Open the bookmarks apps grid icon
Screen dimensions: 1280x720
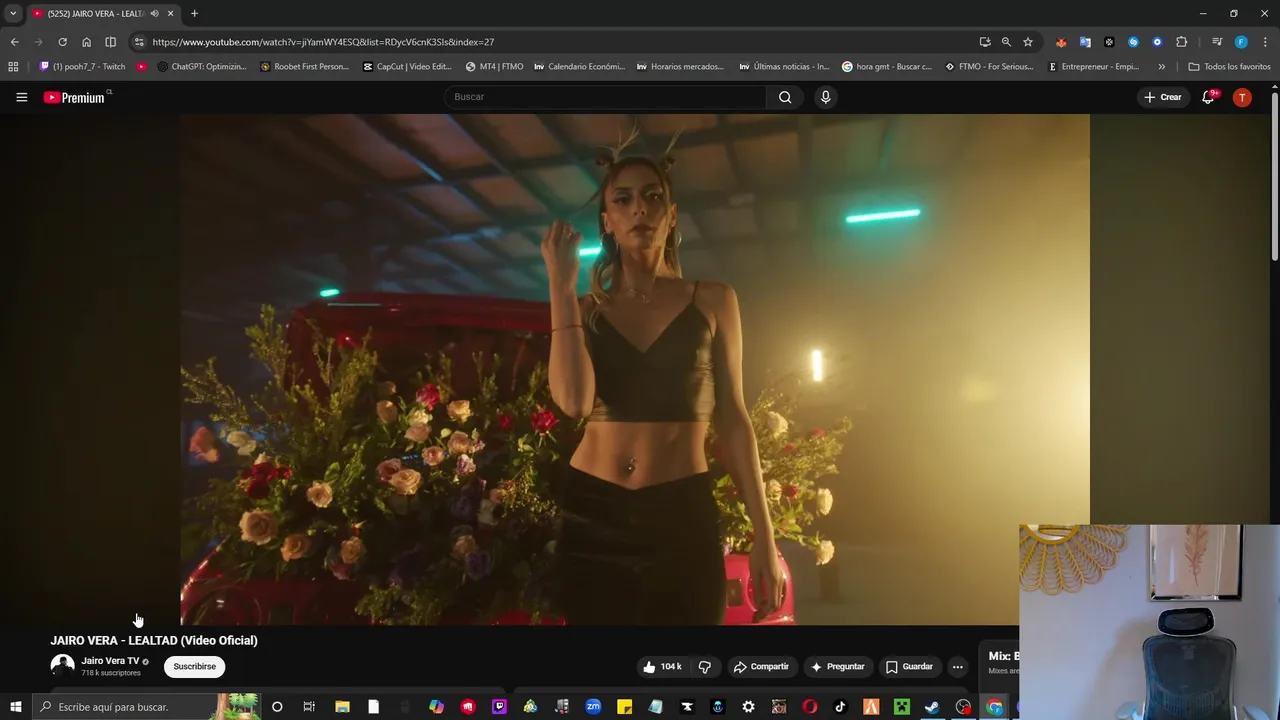pos(13,67)
